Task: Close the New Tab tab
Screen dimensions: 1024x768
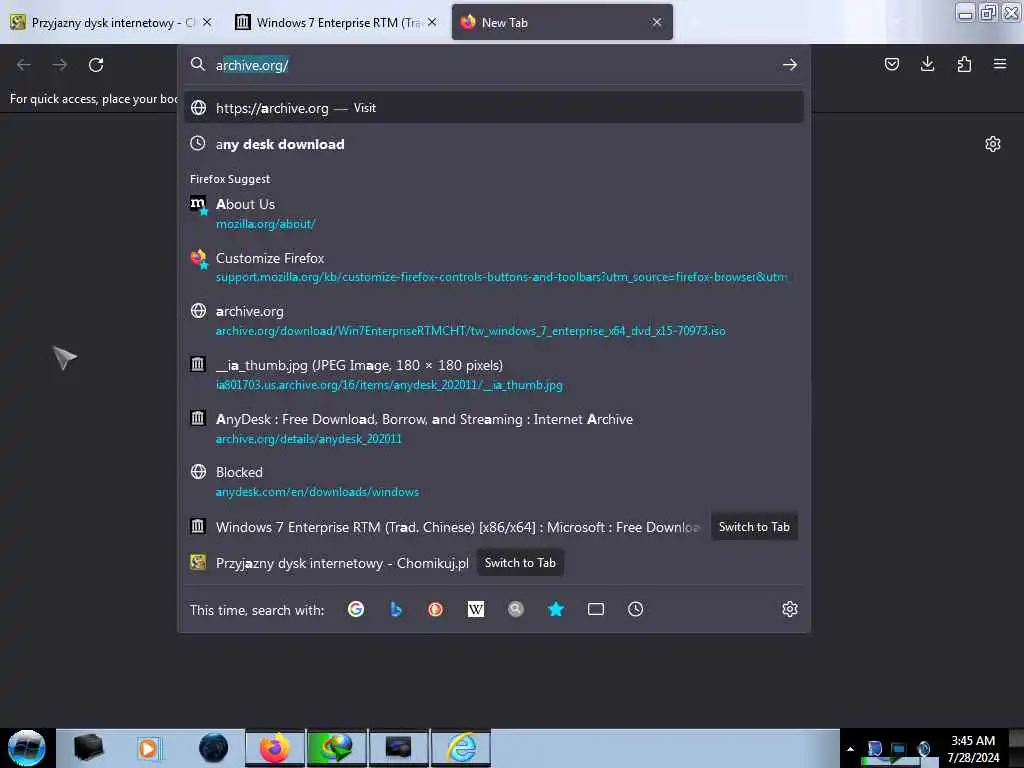Action: [656, 22]
